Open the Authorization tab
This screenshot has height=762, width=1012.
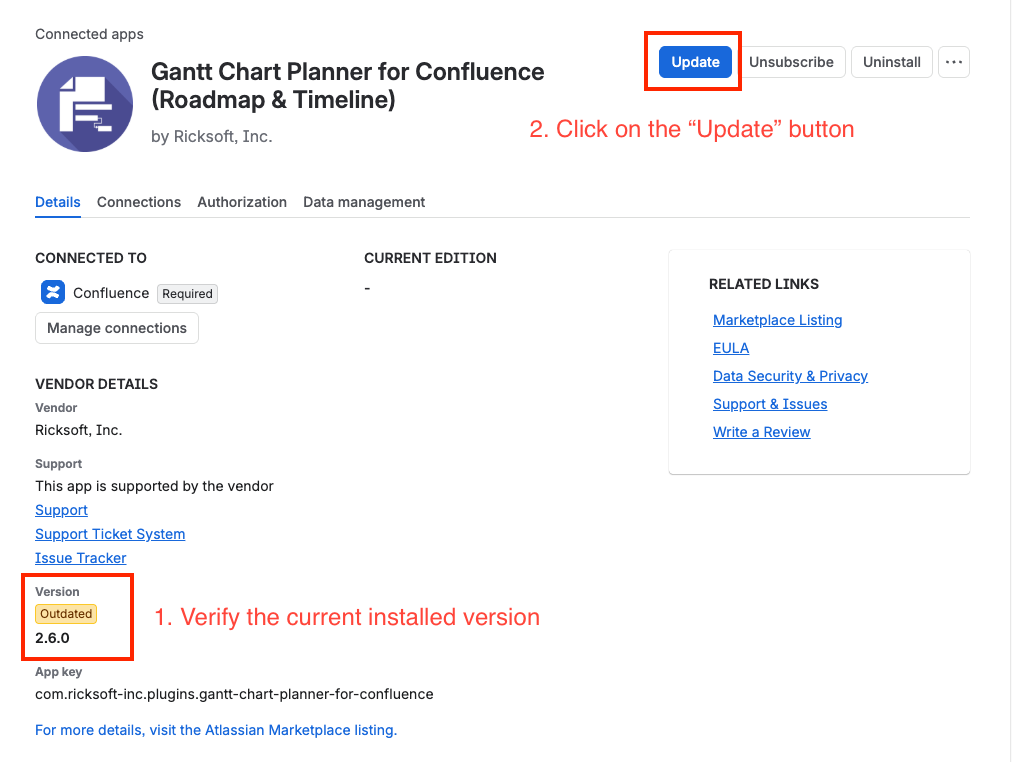tap(242, 202)
